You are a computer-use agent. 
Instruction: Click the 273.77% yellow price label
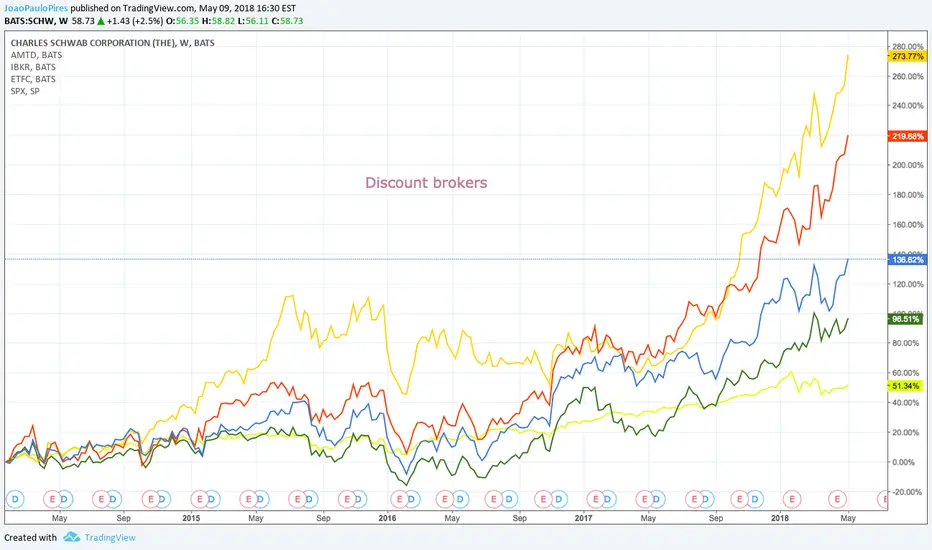[x=908, y=56]
